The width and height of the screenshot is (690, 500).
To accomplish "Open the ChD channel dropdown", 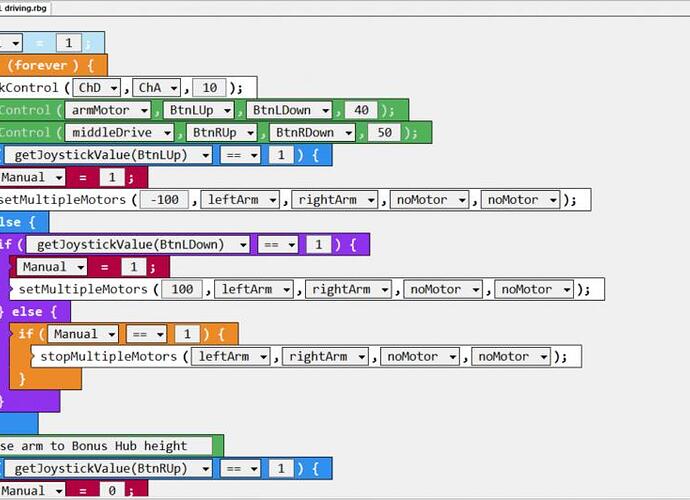I will [98, 88].
